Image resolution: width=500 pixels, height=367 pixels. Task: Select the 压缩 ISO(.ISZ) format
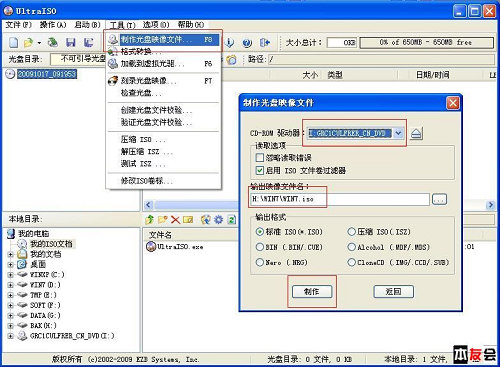[351, 232]
